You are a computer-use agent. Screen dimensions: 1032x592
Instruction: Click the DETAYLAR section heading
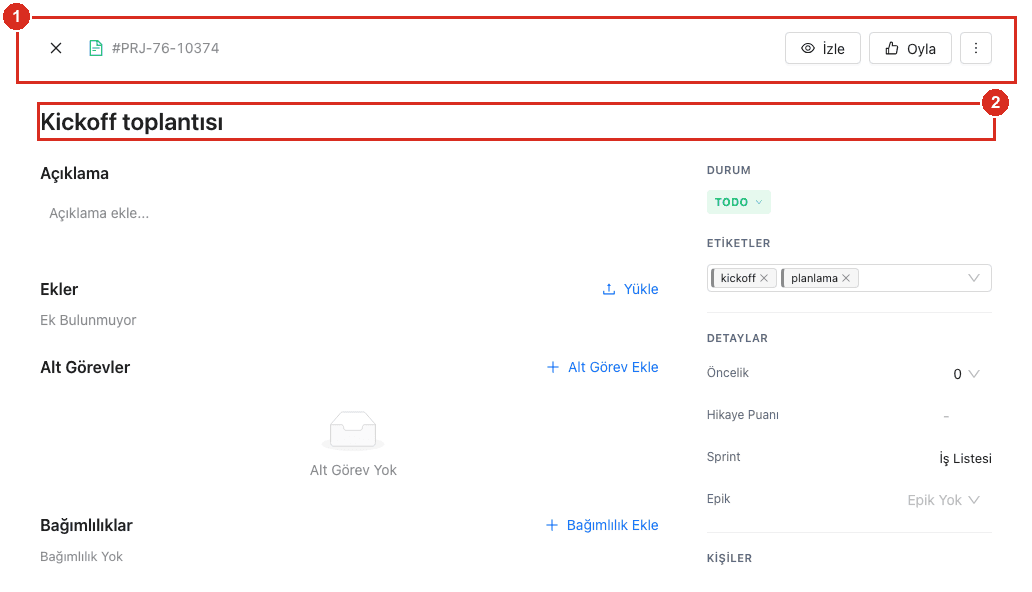point(737,338)
